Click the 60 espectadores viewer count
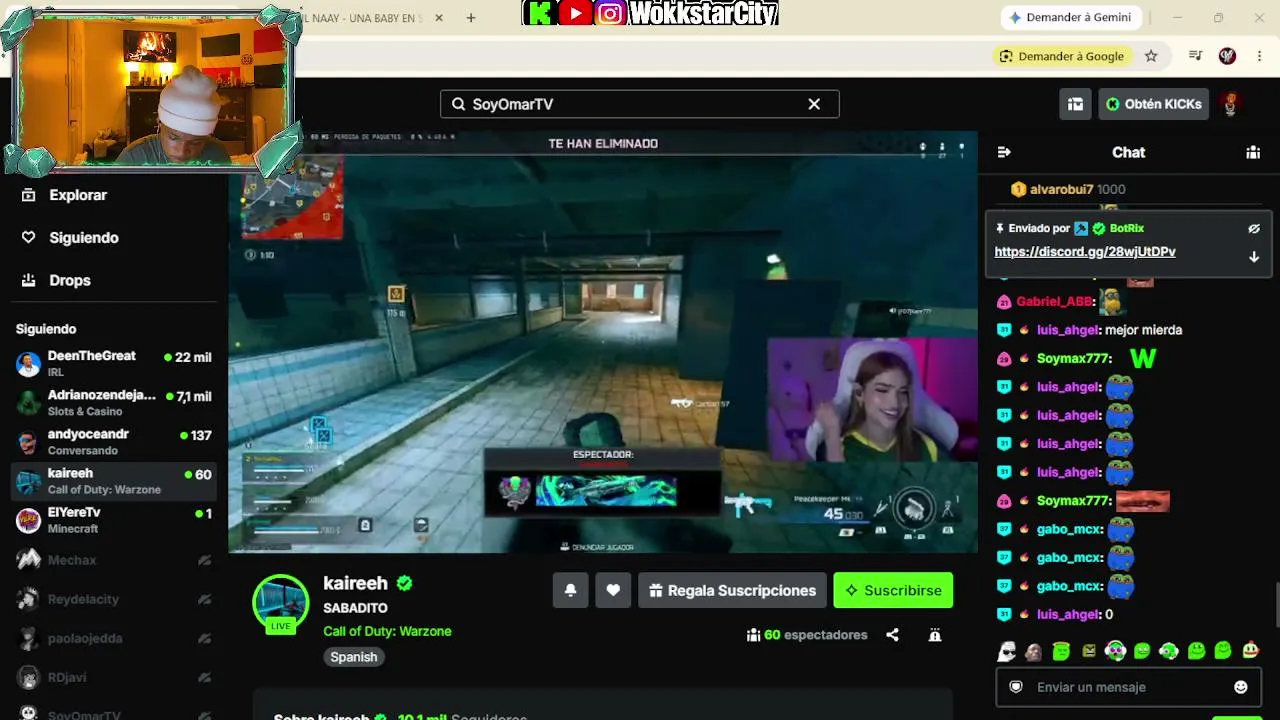 pyautogui.click(x=807, y=635)
